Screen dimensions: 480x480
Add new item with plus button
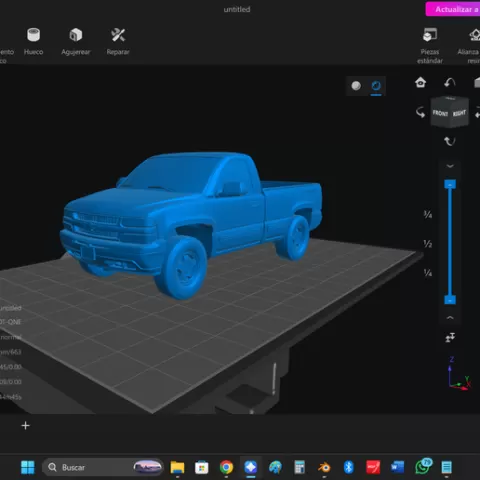coord(25,426)
